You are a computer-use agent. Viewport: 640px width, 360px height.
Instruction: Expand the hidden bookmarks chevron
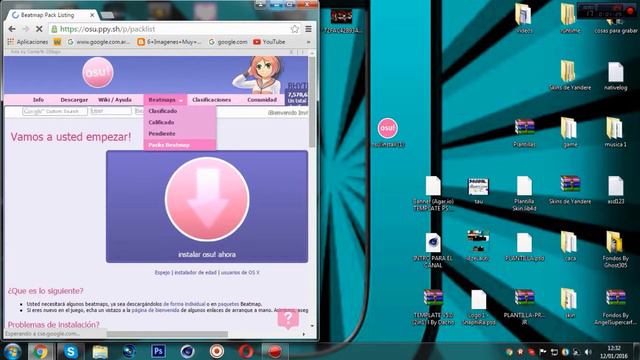309,42
